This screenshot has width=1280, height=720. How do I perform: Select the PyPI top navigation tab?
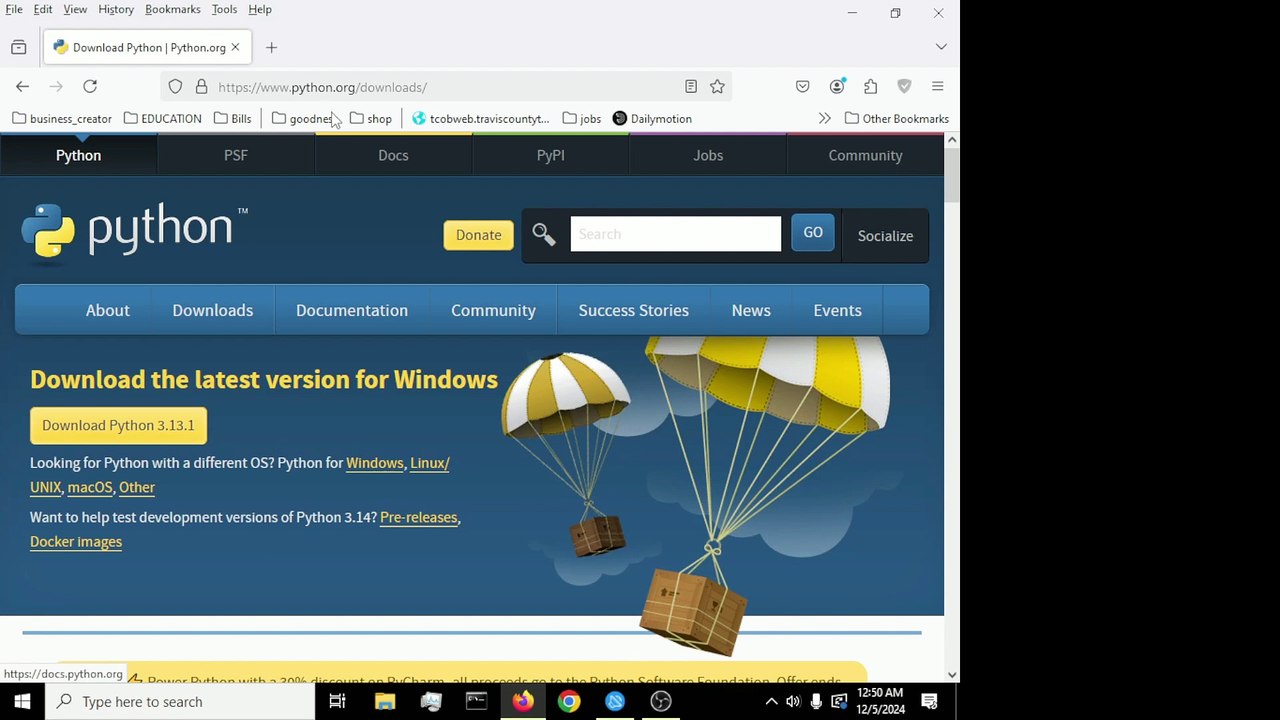(x=551, y=155)
